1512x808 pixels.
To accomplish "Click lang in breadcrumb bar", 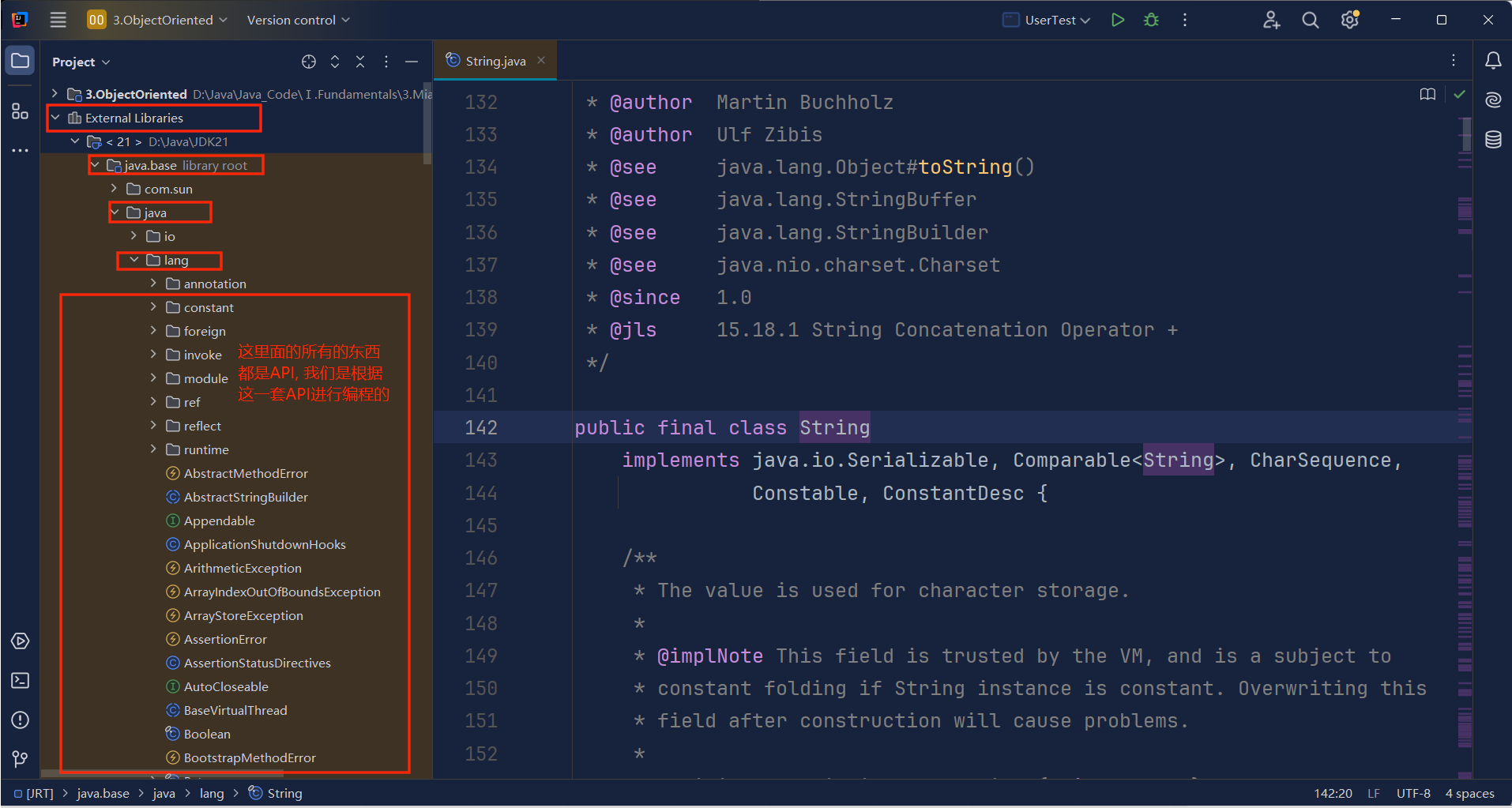I will pyautogui.click(x=212, y=793).
